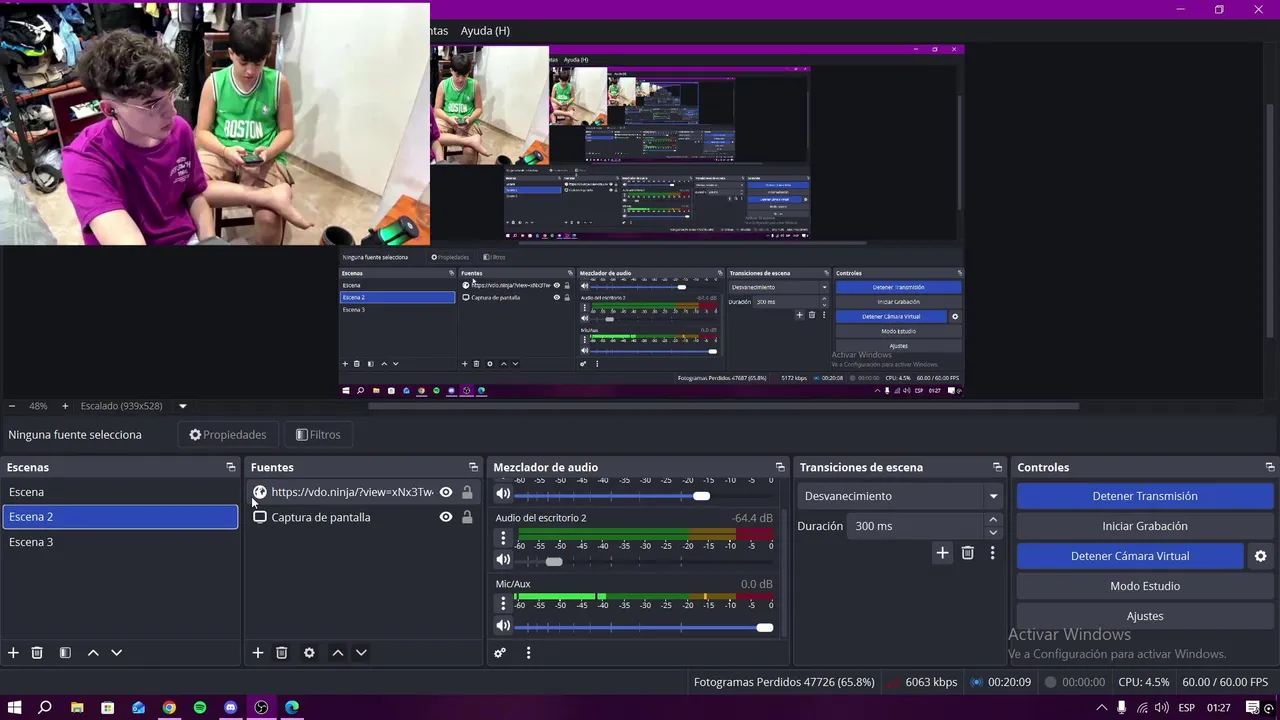Open transition options three-dot menu
This screenshot has width=1280, height=720.
(992, 553)
